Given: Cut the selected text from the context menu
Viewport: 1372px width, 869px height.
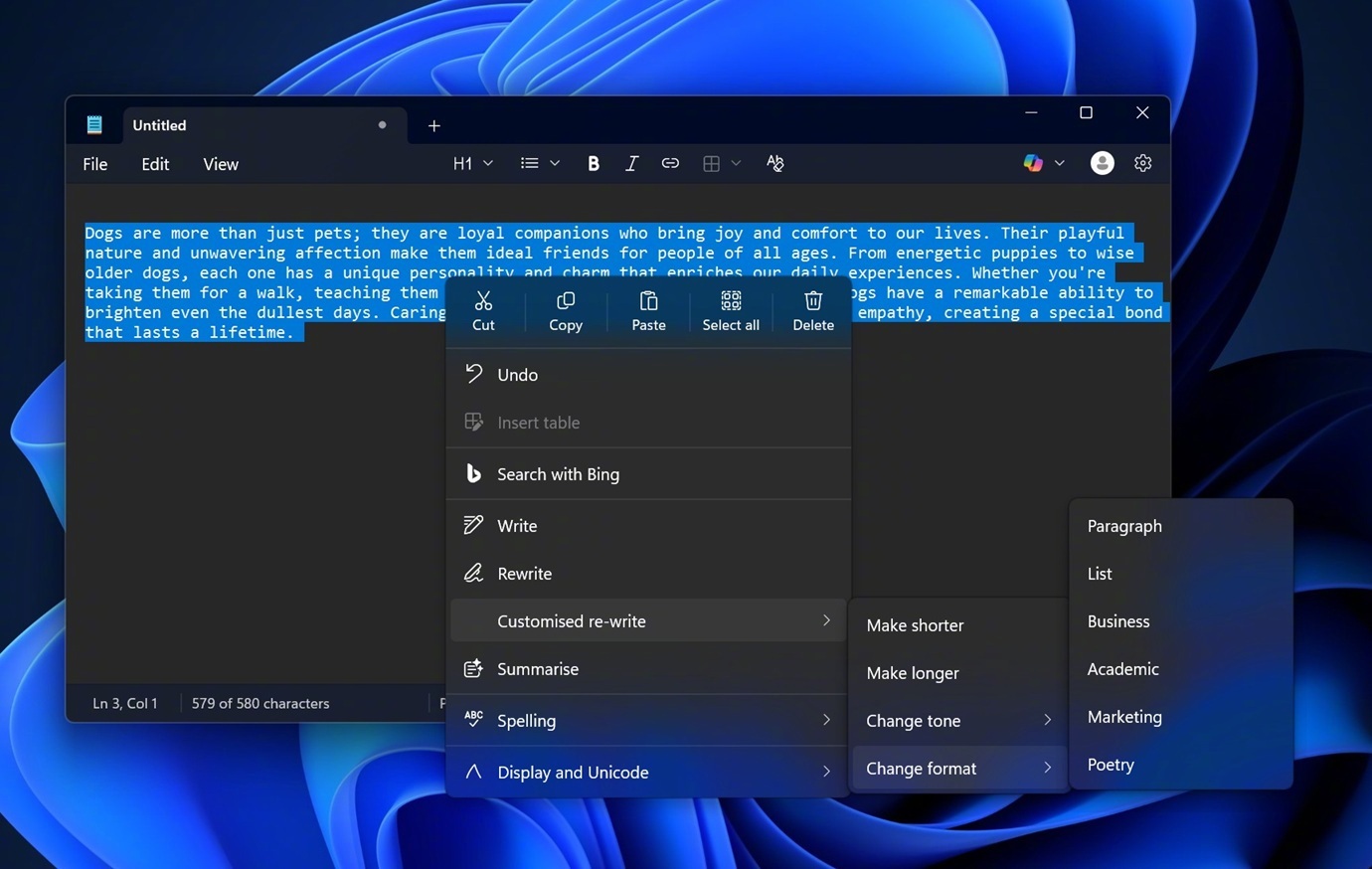Looking at the screenshot, I should click(483, 310).
